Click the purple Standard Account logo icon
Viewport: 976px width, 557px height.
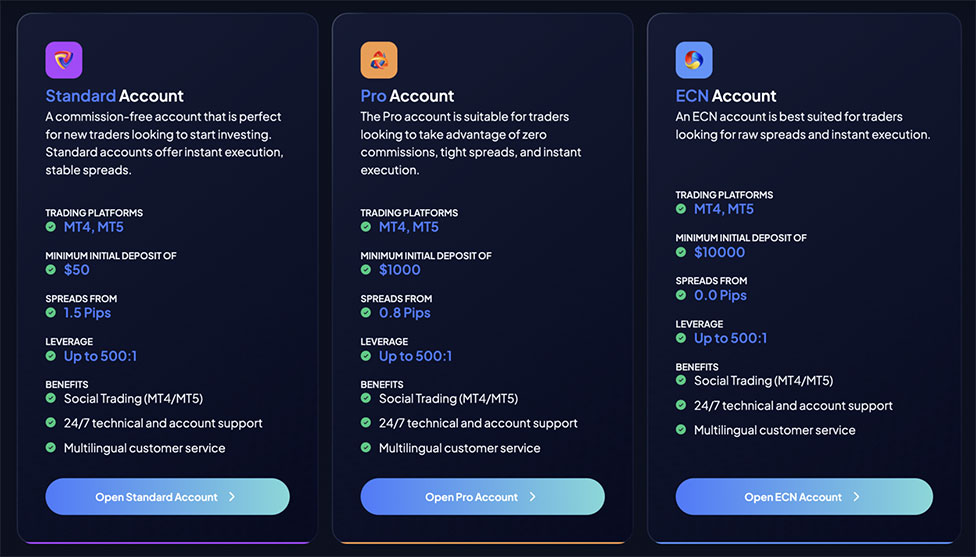coord(64,60)
